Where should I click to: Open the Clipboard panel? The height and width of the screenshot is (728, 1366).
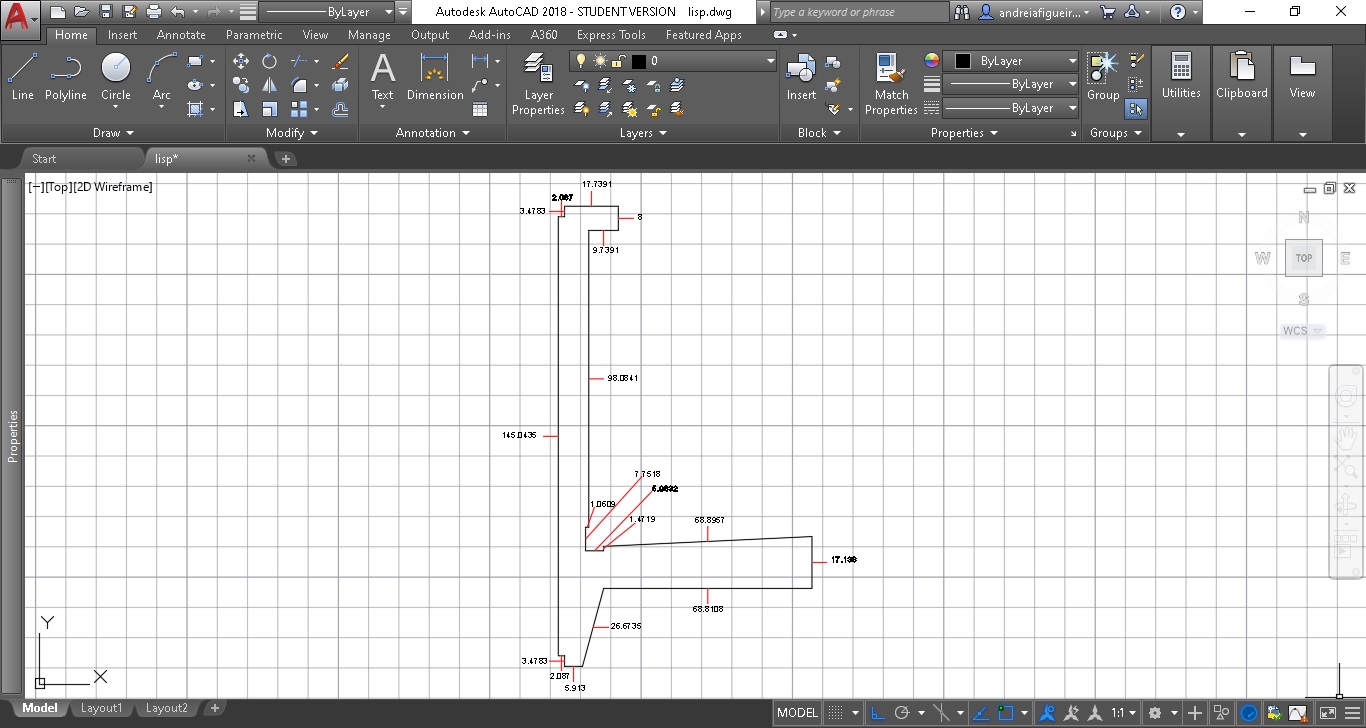tap(1241, 94)
